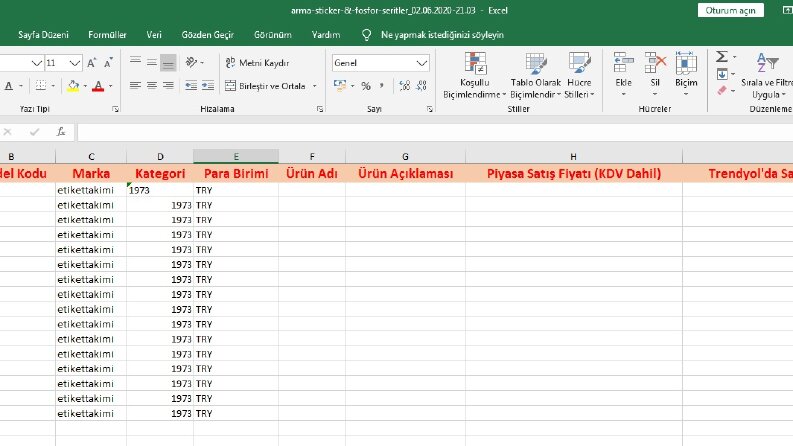This screenshot has height=446, width=793.
Task: Expand the font name dropdown
Action: click(36, 63)
